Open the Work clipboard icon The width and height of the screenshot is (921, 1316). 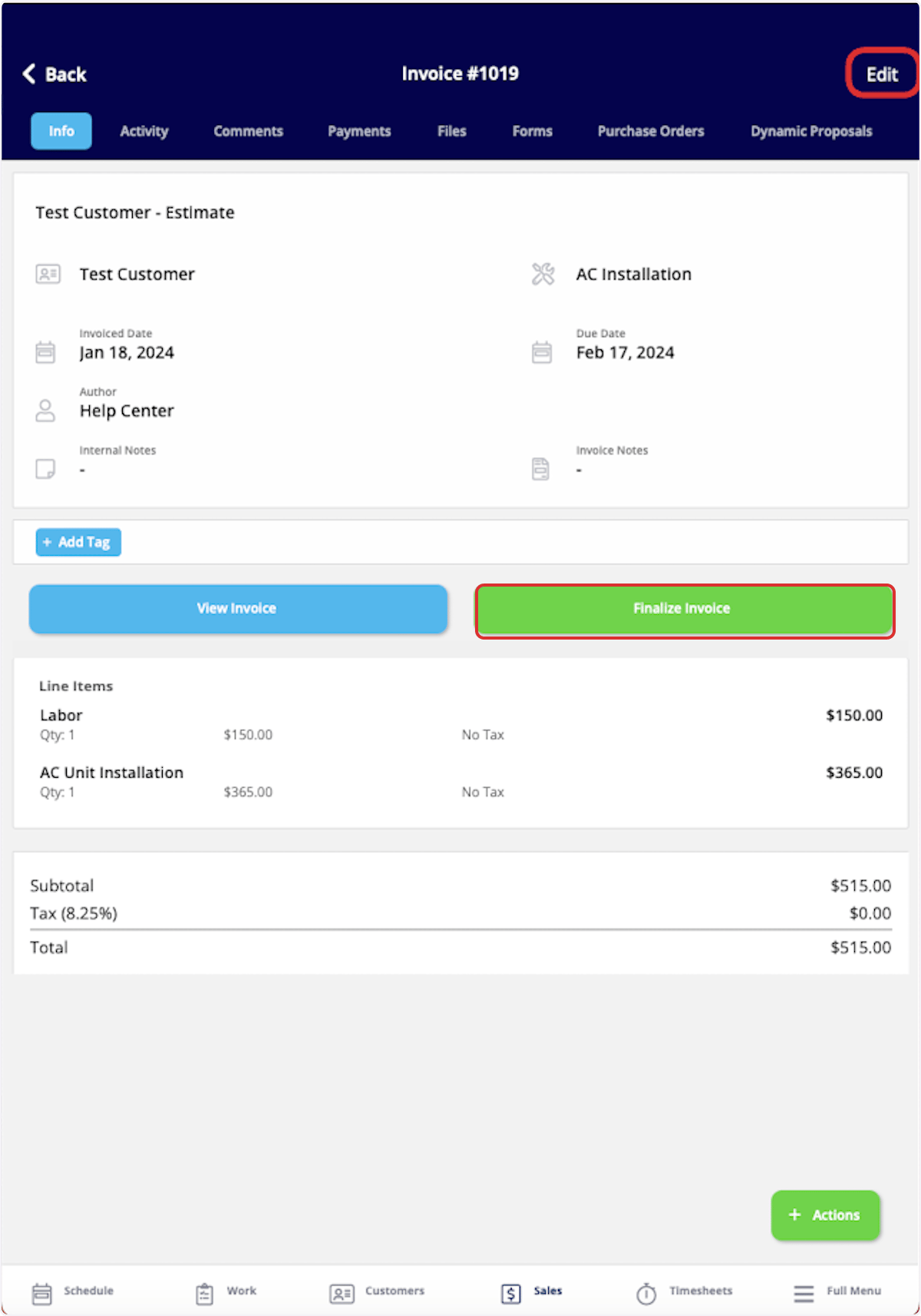(x=204, y=1294)
